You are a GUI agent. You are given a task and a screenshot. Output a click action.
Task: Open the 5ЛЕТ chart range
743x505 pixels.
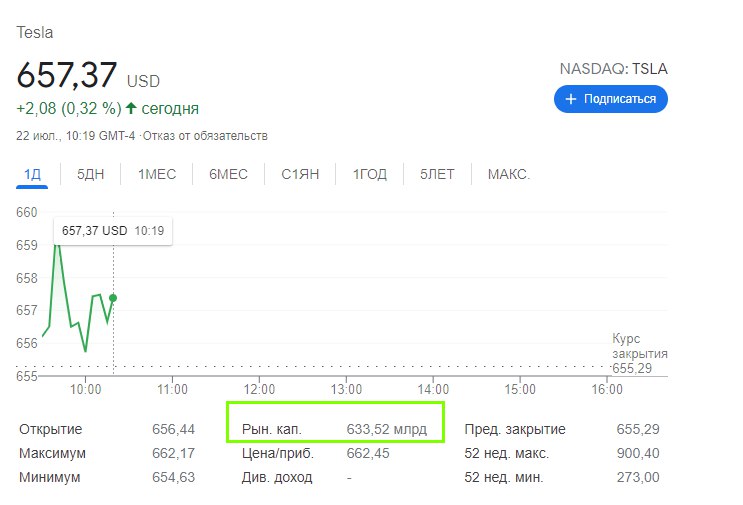437,174
